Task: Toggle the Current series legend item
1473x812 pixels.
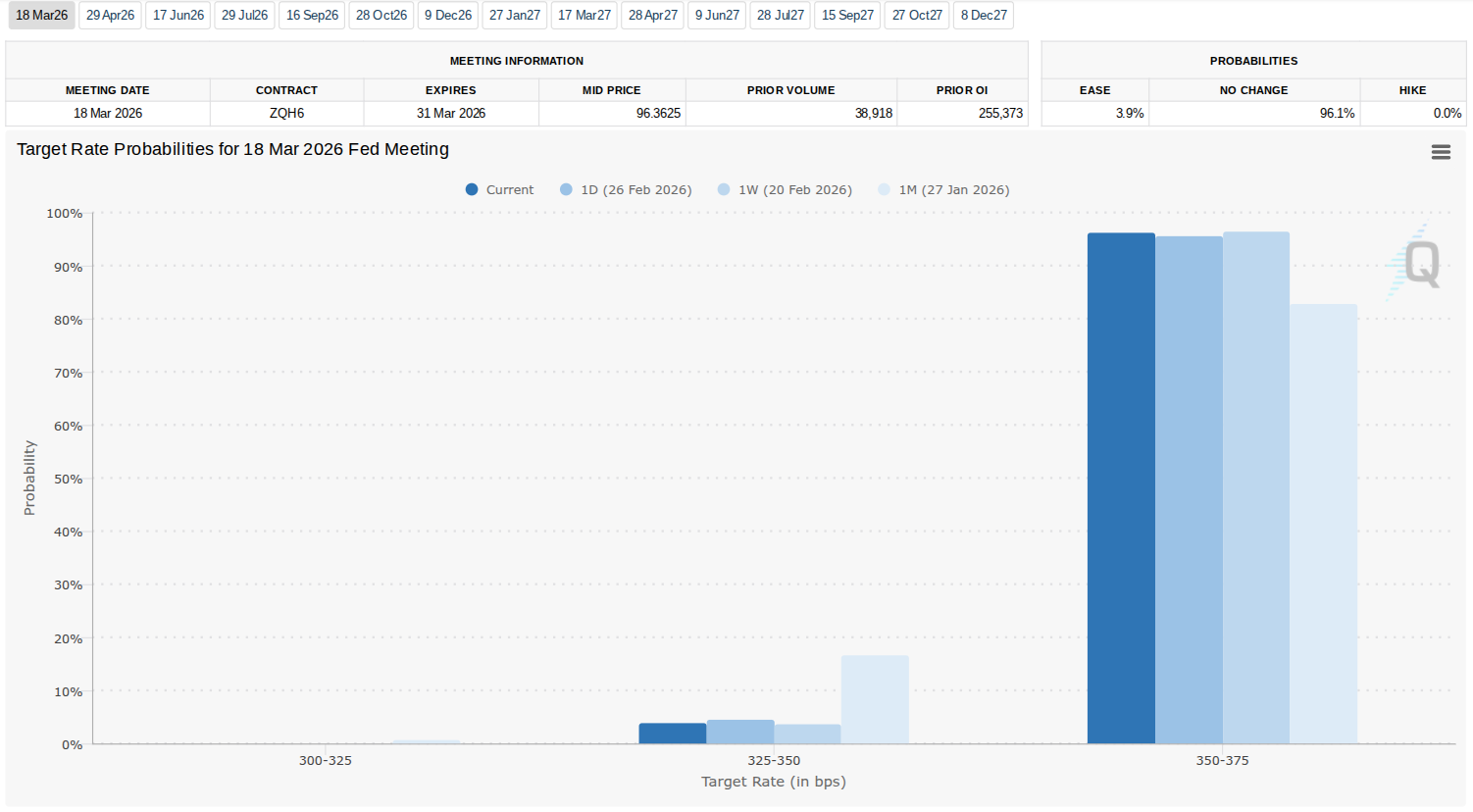Action: [500, 190]
